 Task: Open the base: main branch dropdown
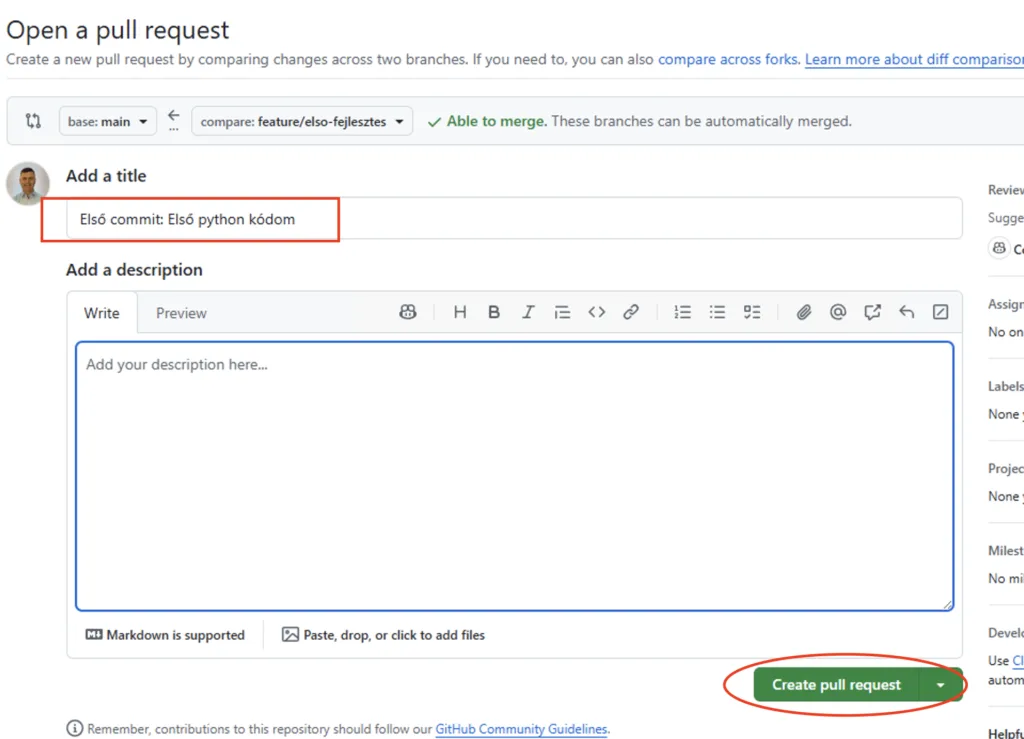point(108,122)
